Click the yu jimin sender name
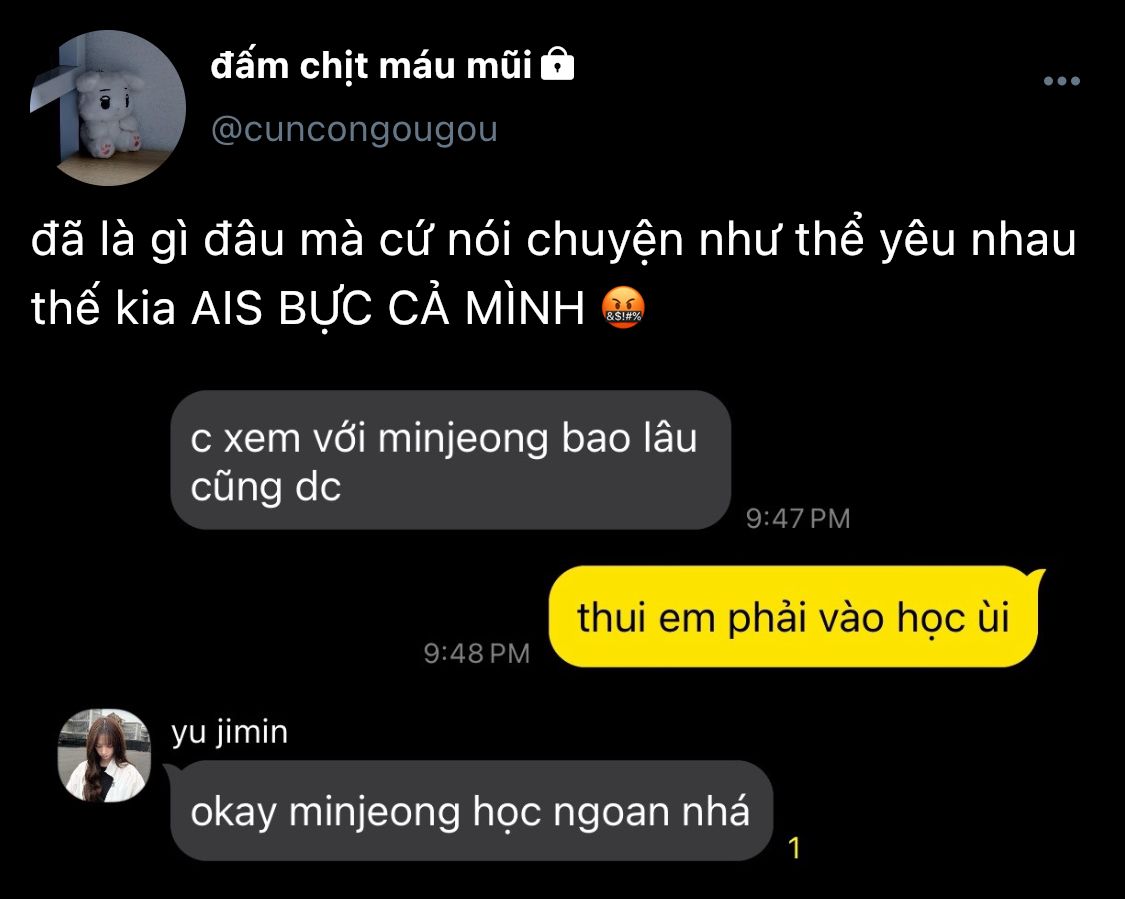 click(x=230, y=732)
